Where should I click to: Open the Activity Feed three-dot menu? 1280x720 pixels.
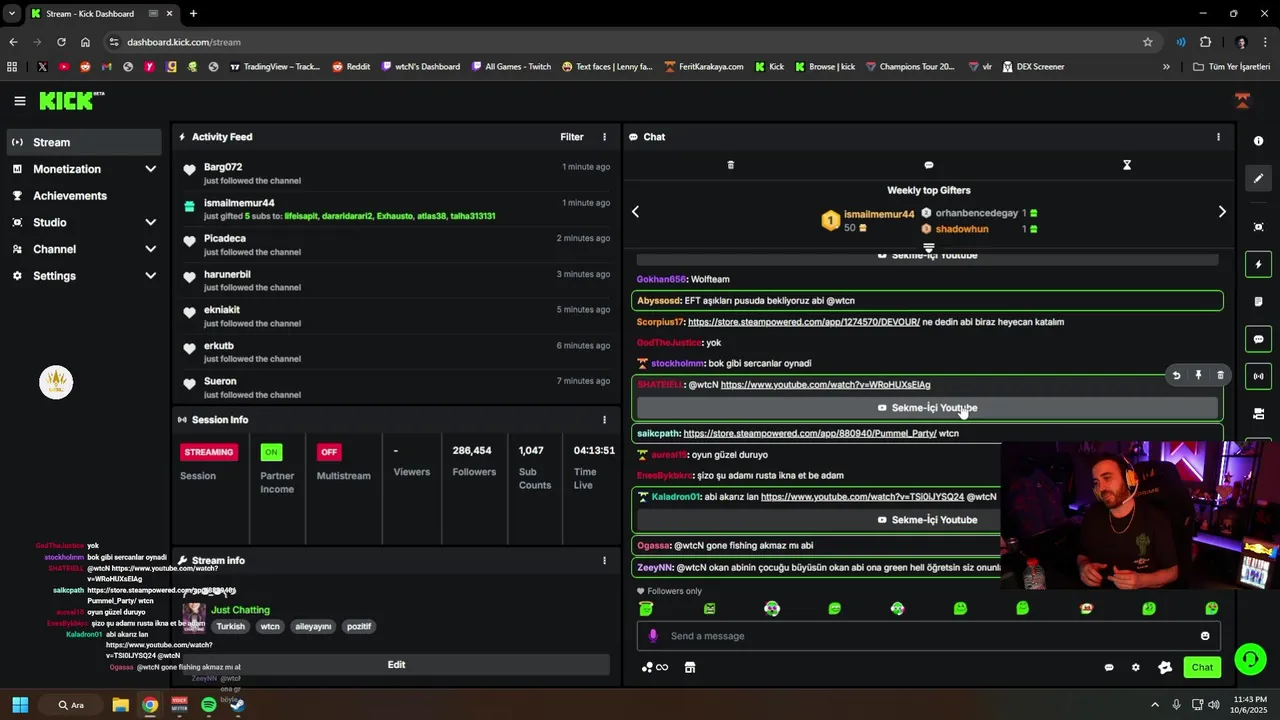[x=604, y=137]
